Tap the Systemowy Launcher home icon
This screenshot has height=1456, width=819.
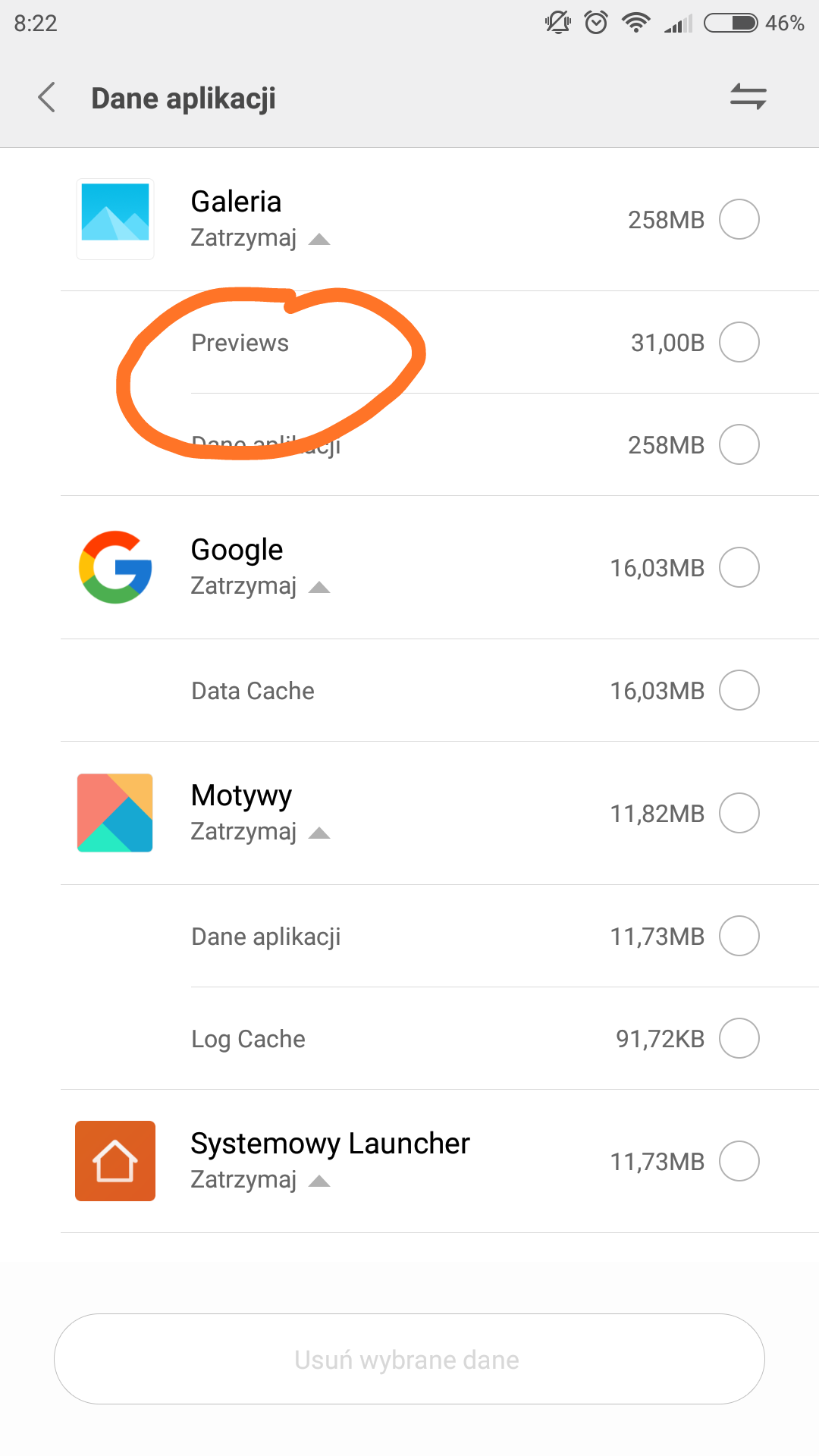pyautogui.click(x=115, y=1161)
